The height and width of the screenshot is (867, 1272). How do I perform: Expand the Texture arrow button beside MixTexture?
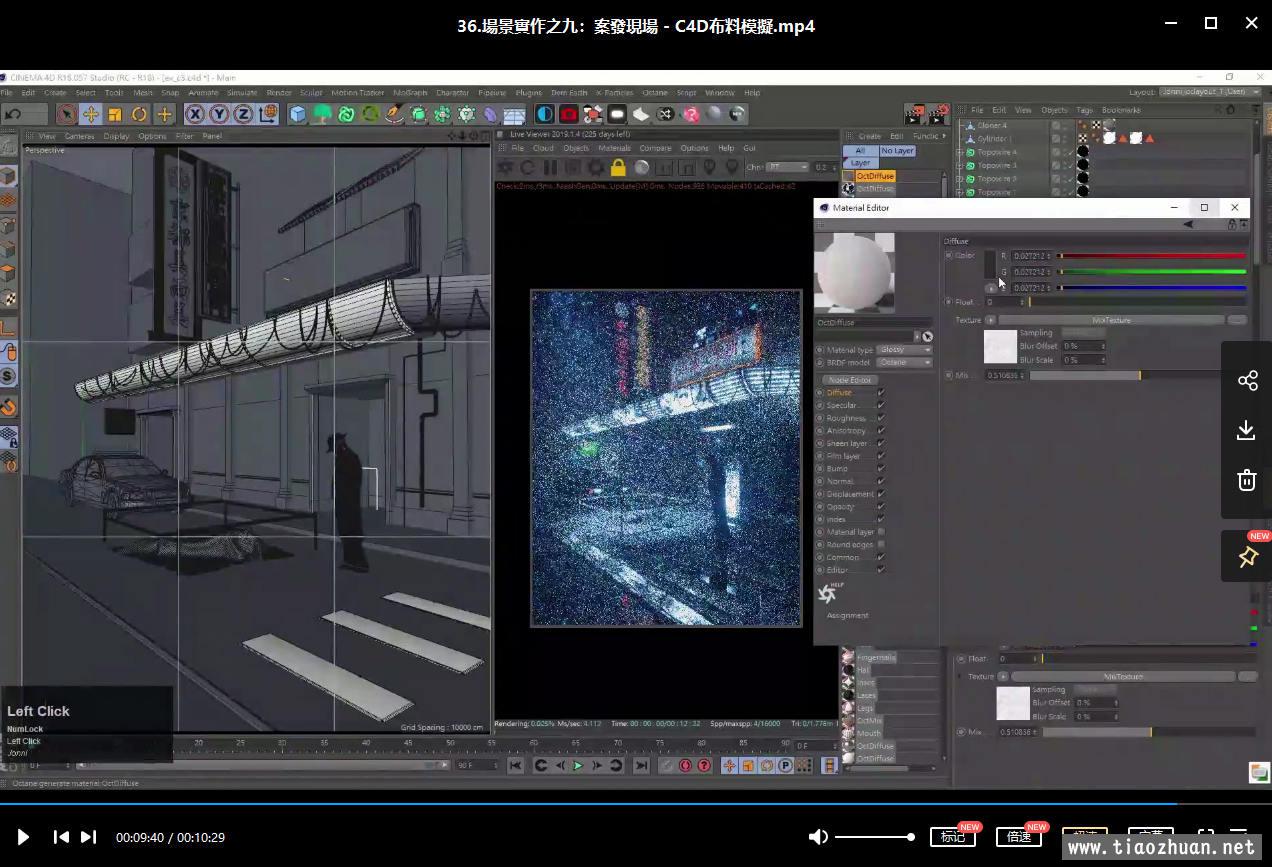pos(990,320)
